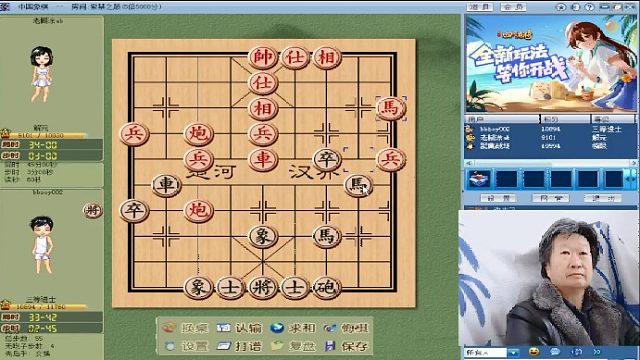Open the 设置 settings below the board
The height and width of the screenshot is (360, 640).
click(186, 346)
